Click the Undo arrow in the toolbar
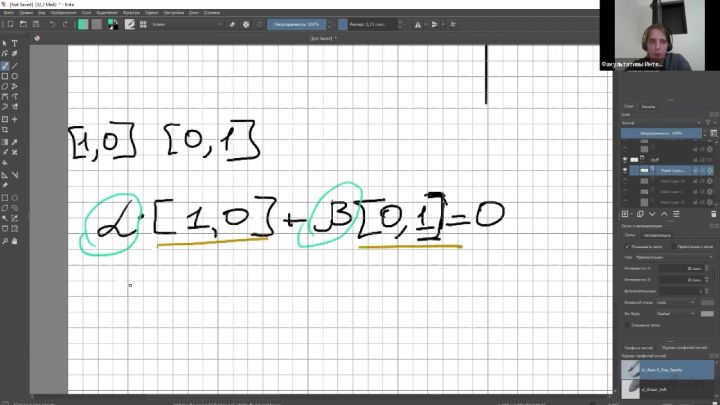The height and width of the screenshot is (405, 720). click(x=52, y=23)
